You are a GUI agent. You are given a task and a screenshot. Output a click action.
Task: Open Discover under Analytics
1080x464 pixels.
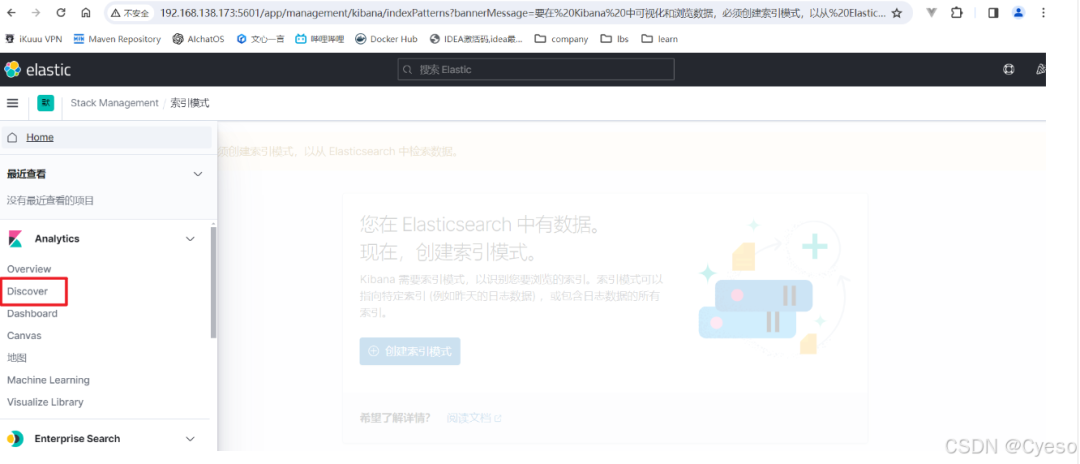28,291
